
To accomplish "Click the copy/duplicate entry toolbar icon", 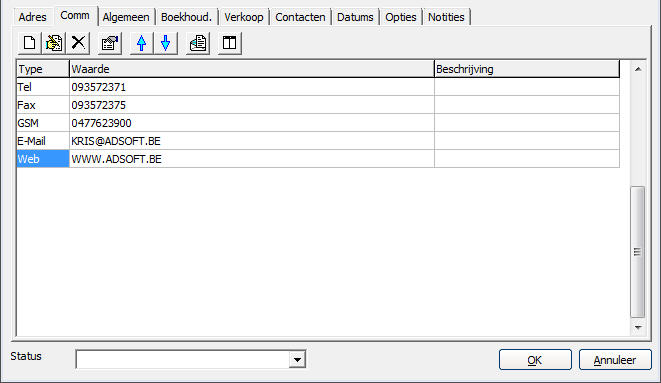I will 54,43.
